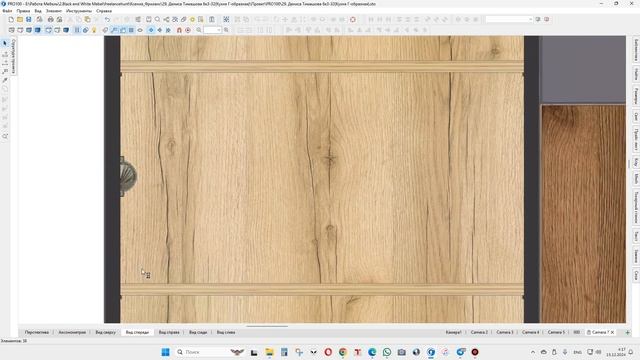Switch to the Вид слева tab
Screen dimensions: 640x360
[x=226, y=333]
